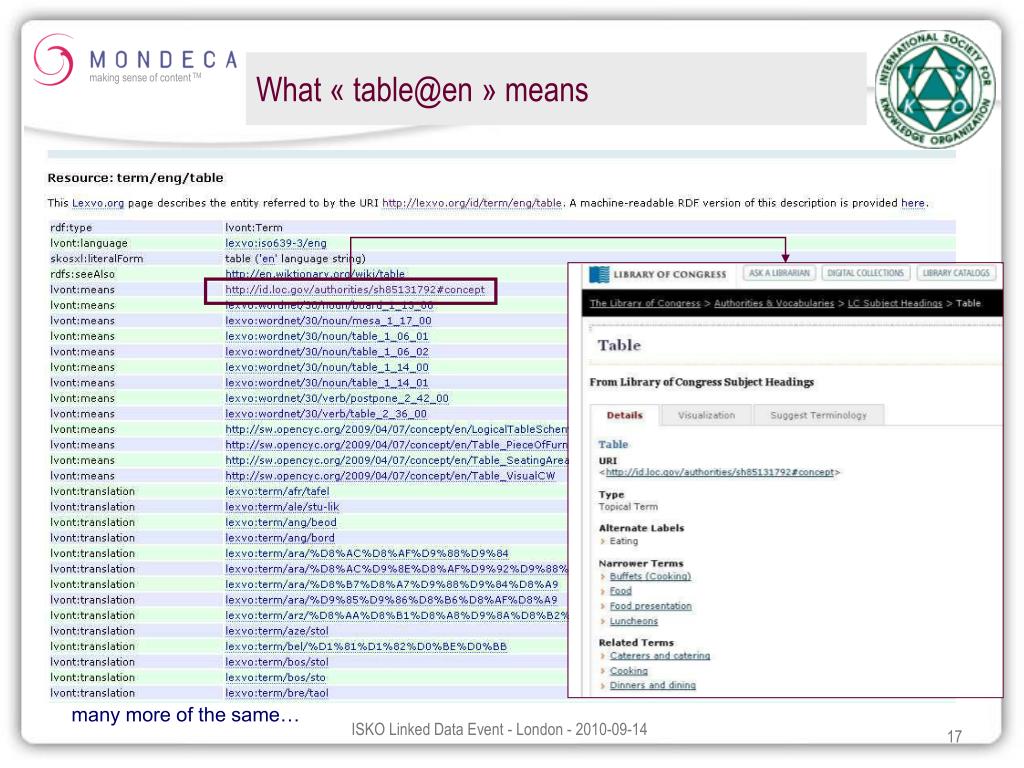Click the skosxl:literalForm property label
The height and width of the screenshot is (768, 1024).
tap(97, 259)
